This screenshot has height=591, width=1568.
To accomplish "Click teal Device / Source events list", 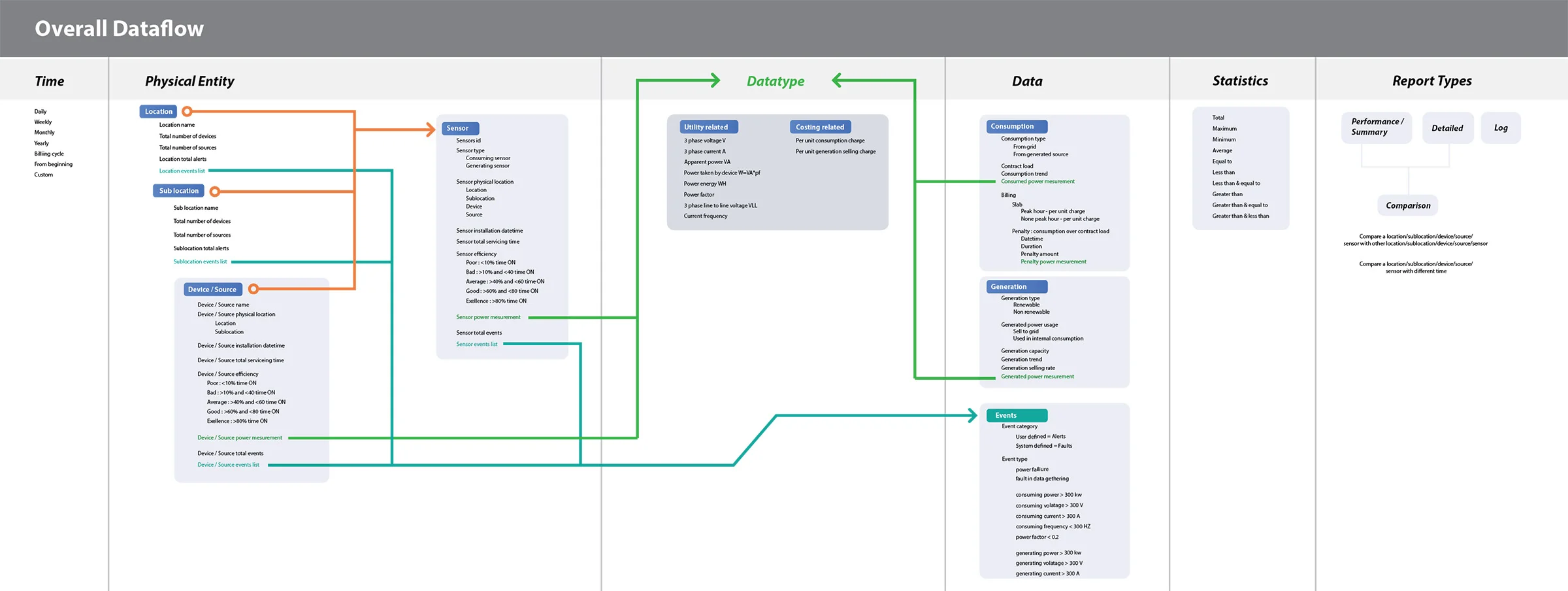I will (x=229, y=465).
